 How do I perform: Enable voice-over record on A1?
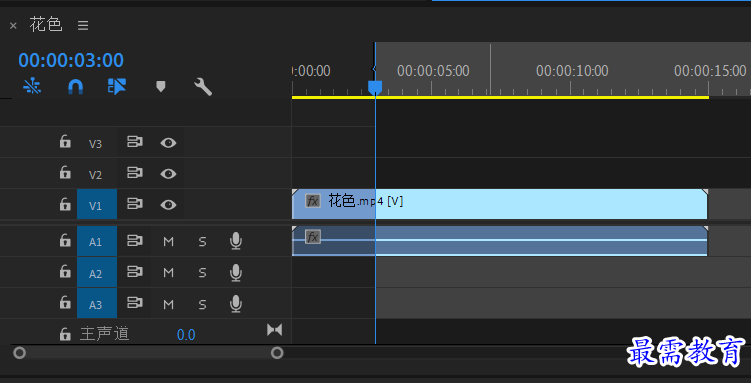(236, 241)
